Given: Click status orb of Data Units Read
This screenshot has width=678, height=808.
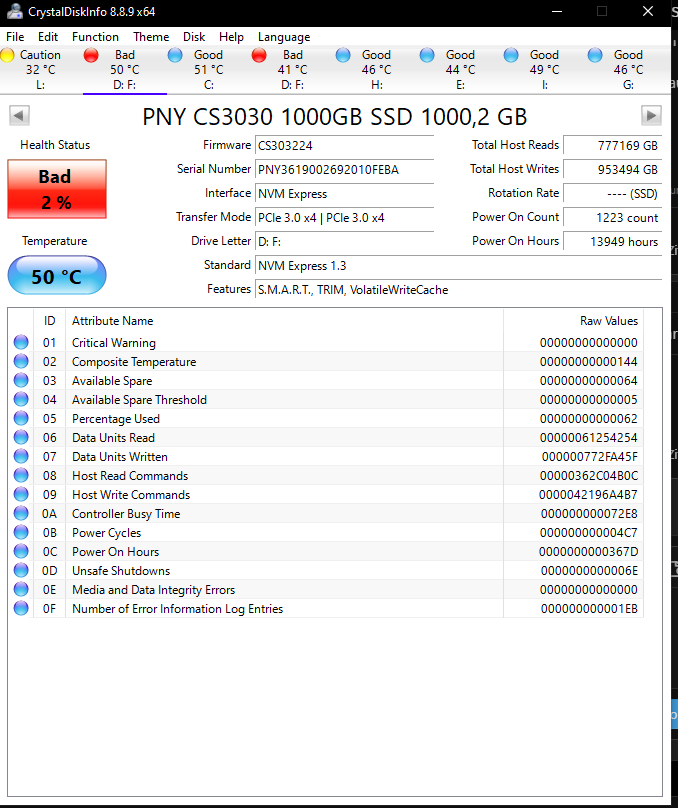Looking at the screenshot, I should click(x=21, y=437).
